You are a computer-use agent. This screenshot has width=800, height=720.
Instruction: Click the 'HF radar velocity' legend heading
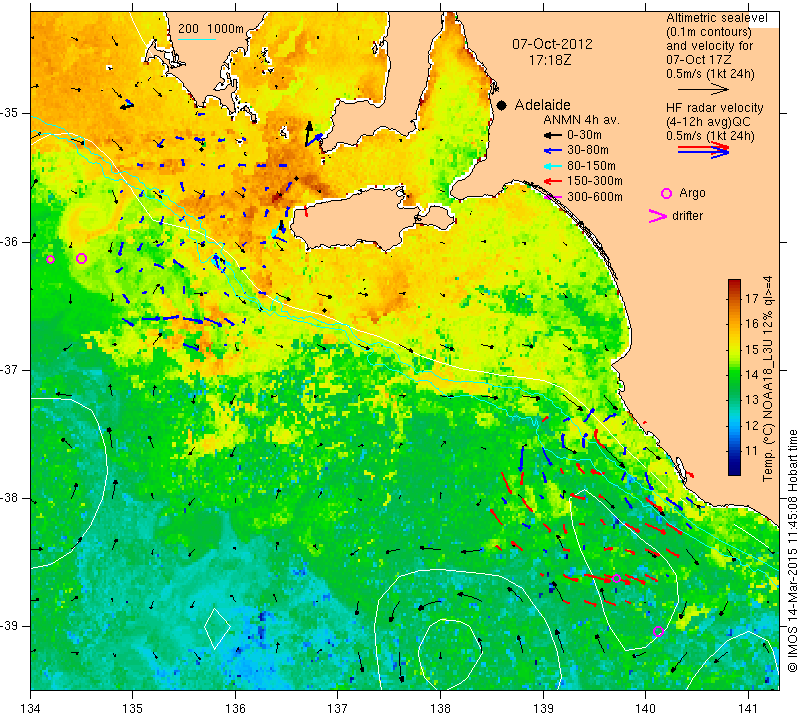(x=714, y=108)
